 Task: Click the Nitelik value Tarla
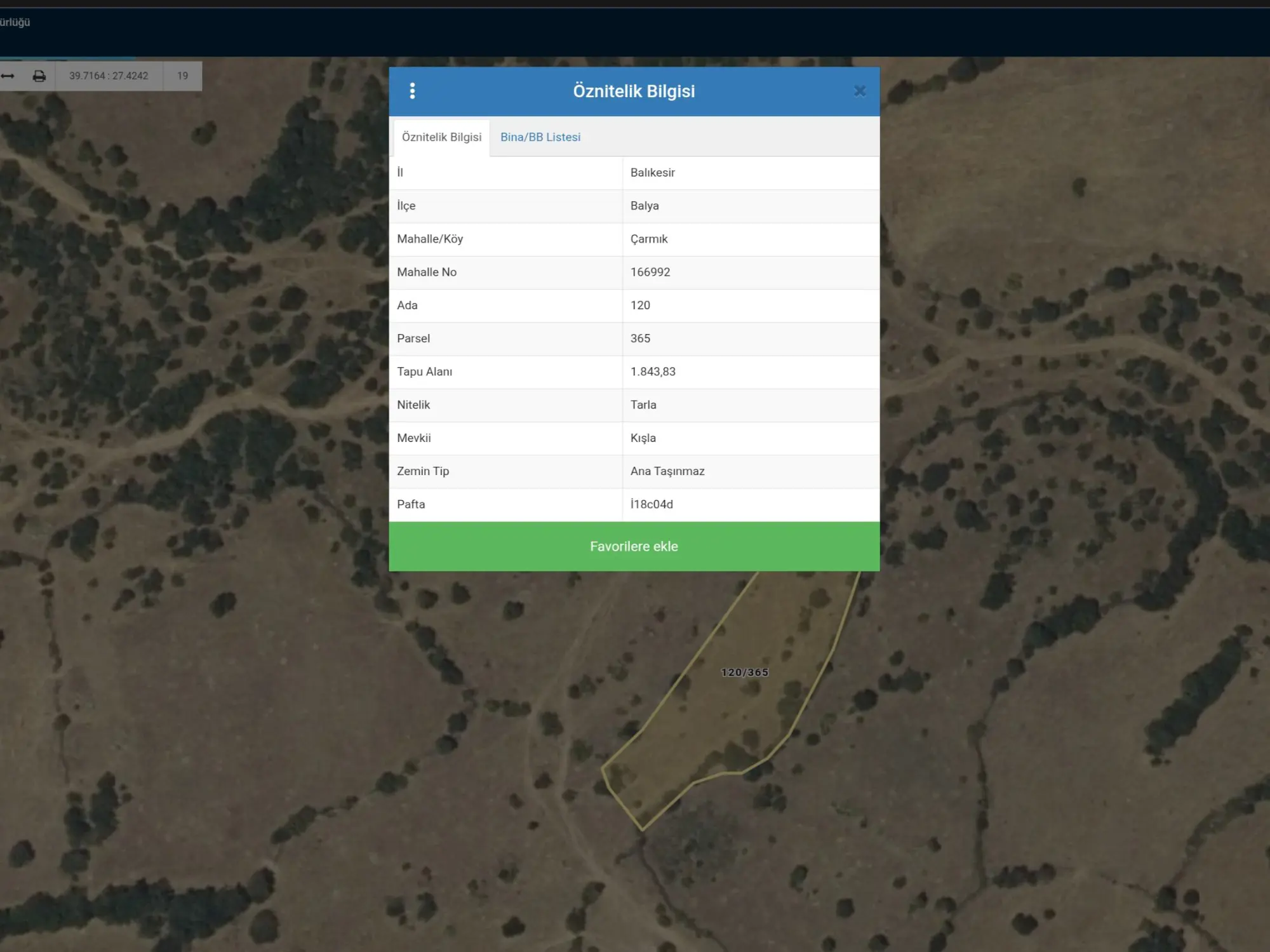pos(643,405)
